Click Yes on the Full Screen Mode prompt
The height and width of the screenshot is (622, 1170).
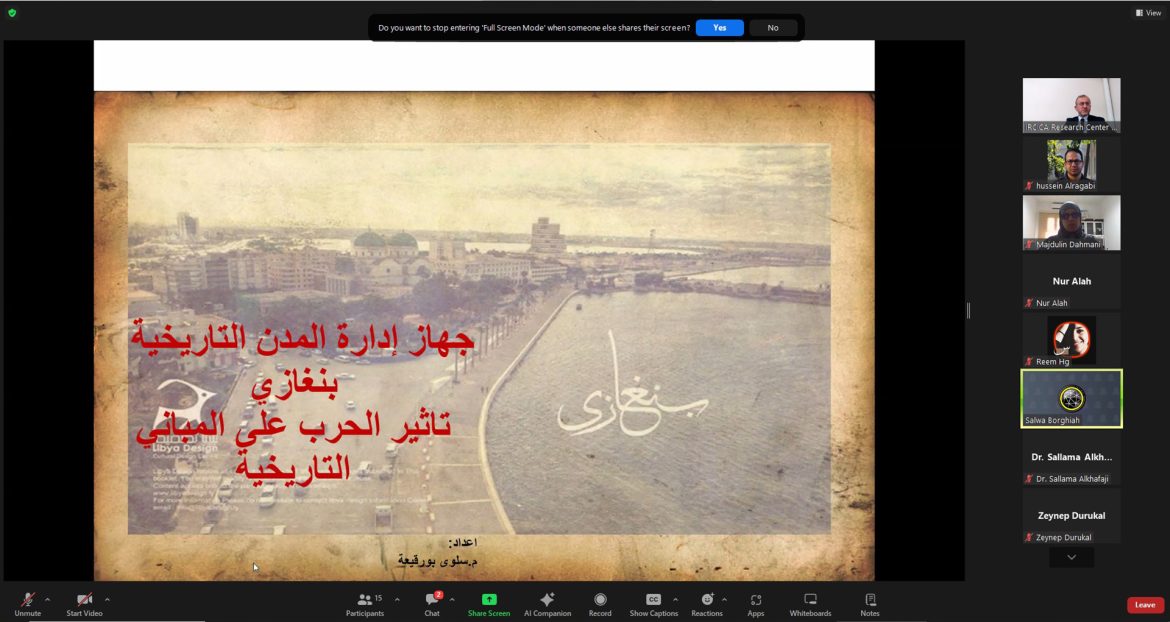pyautogui.click(x=719, y=27)
